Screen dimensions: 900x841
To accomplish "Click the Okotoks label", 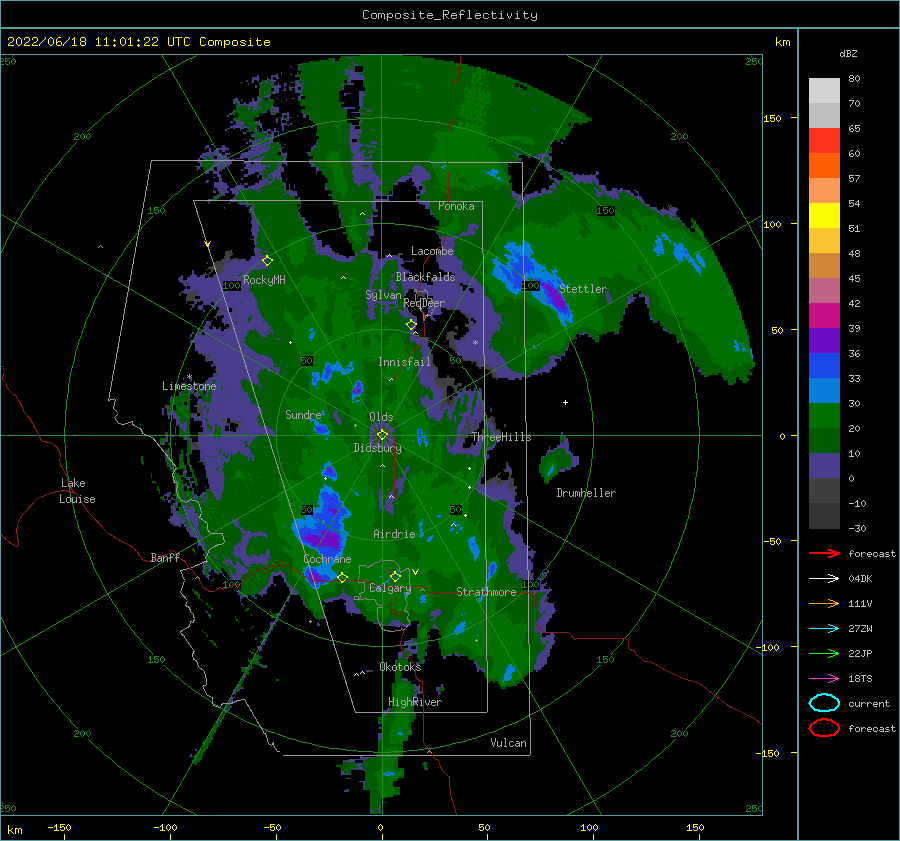I will (x=400, y=667).
